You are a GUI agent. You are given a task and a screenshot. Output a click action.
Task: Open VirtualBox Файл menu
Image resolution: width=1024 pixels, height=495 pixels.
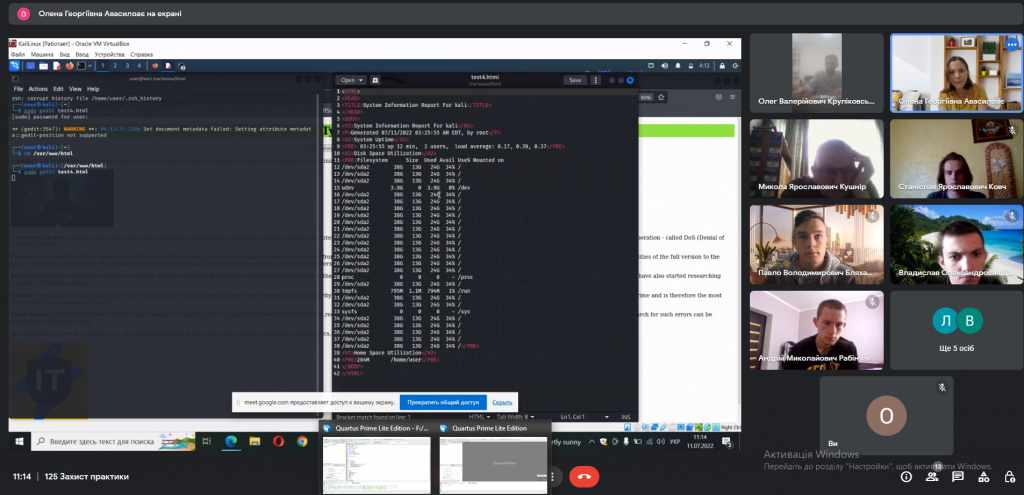[18, 55]
